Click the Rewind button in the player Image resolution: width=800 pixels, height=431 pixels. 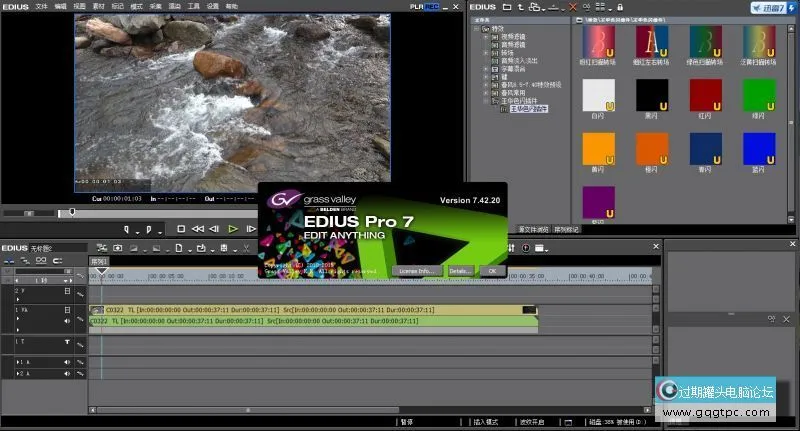point(198,229)
